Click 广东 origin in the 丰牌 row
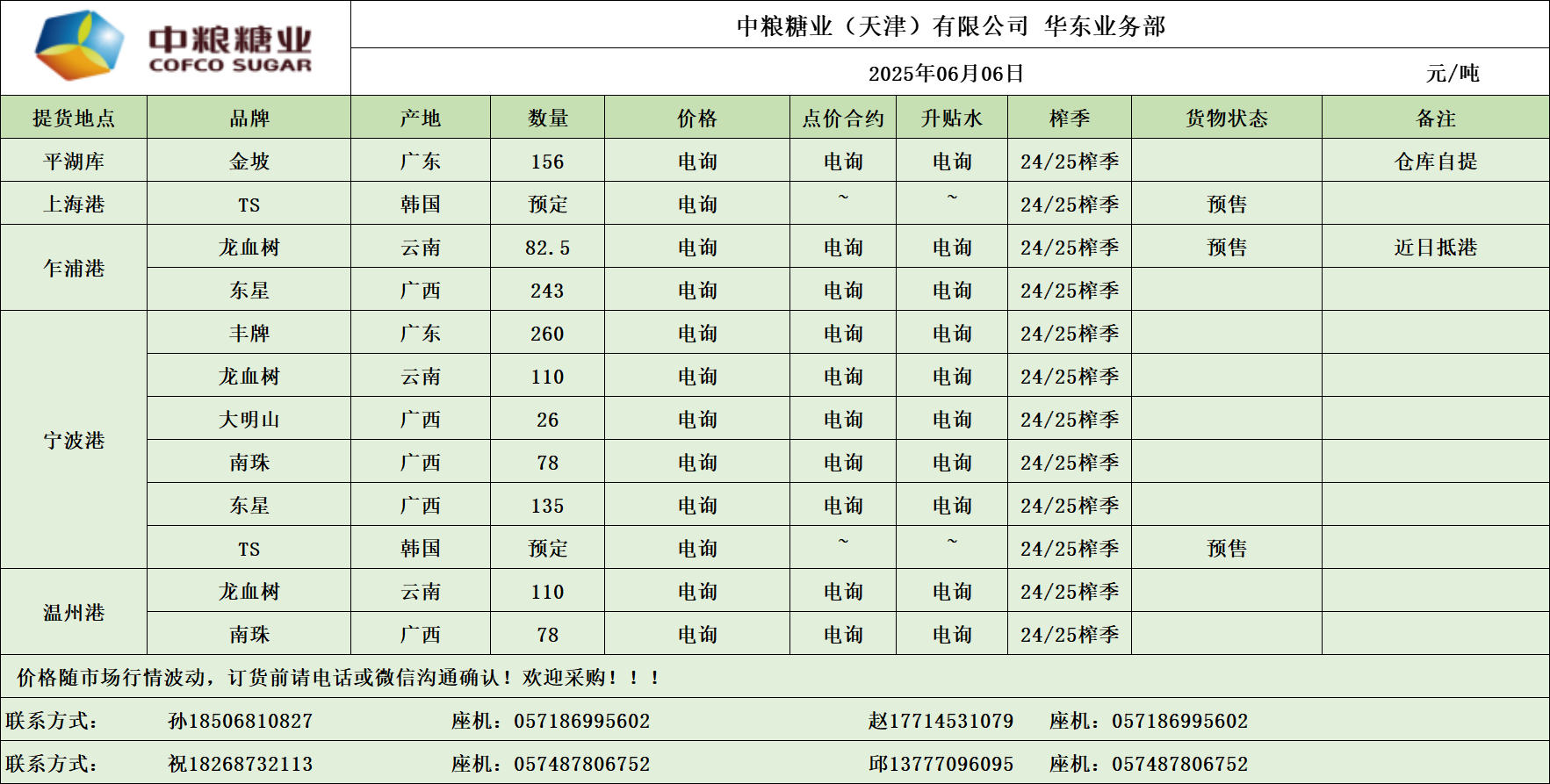The height and width of the screenshot is (784, 1550). [421, 333]
